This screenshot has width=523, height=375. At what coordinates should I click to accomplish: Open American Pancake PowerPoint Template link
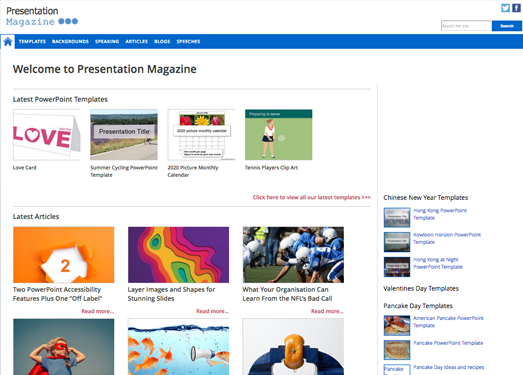point(448,322)
